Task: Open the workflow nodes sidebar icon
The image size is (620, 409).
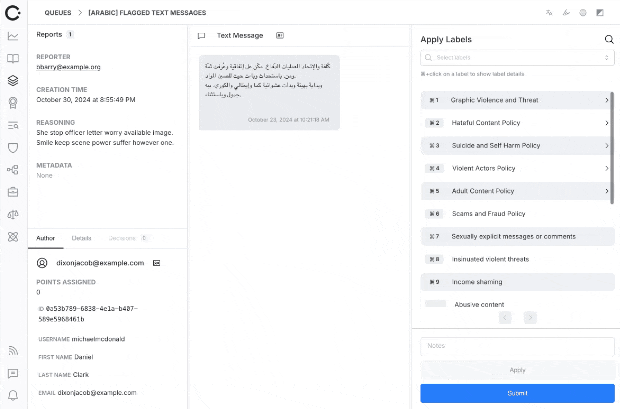Action: coord(13,170)
